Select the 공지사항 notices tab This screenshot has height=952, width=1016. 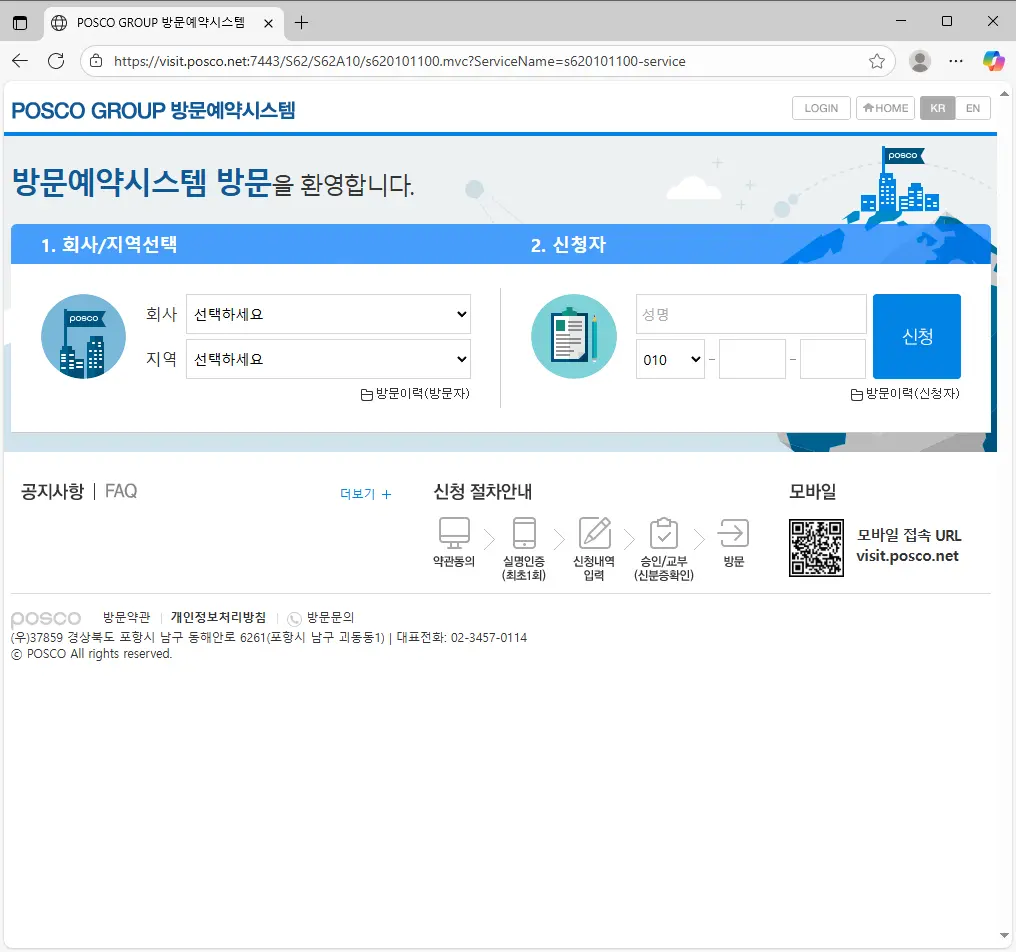coord(52,491)
